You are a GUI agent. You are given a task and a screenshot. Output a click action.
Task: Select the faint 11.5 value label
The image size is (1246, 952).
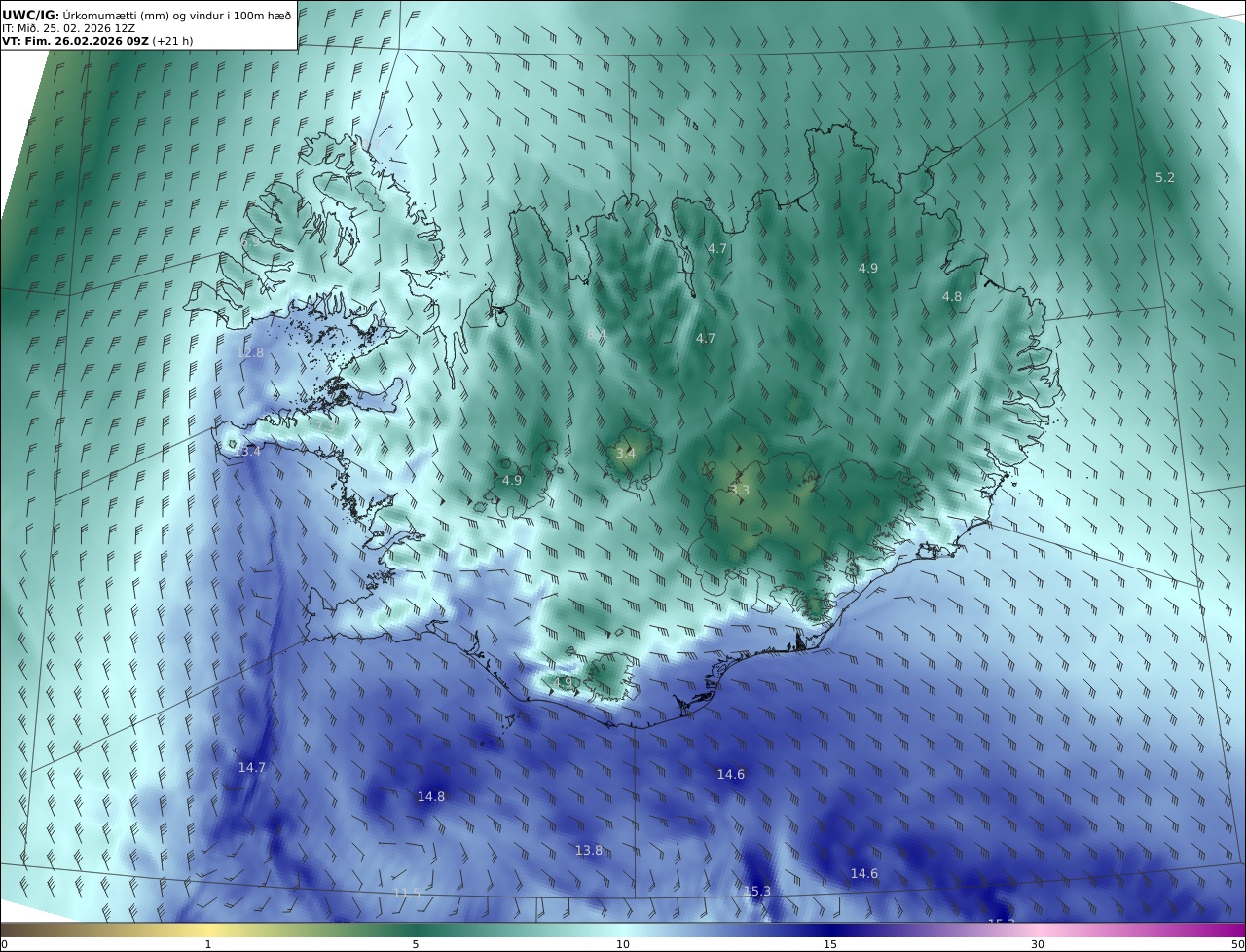coord(407,894)
